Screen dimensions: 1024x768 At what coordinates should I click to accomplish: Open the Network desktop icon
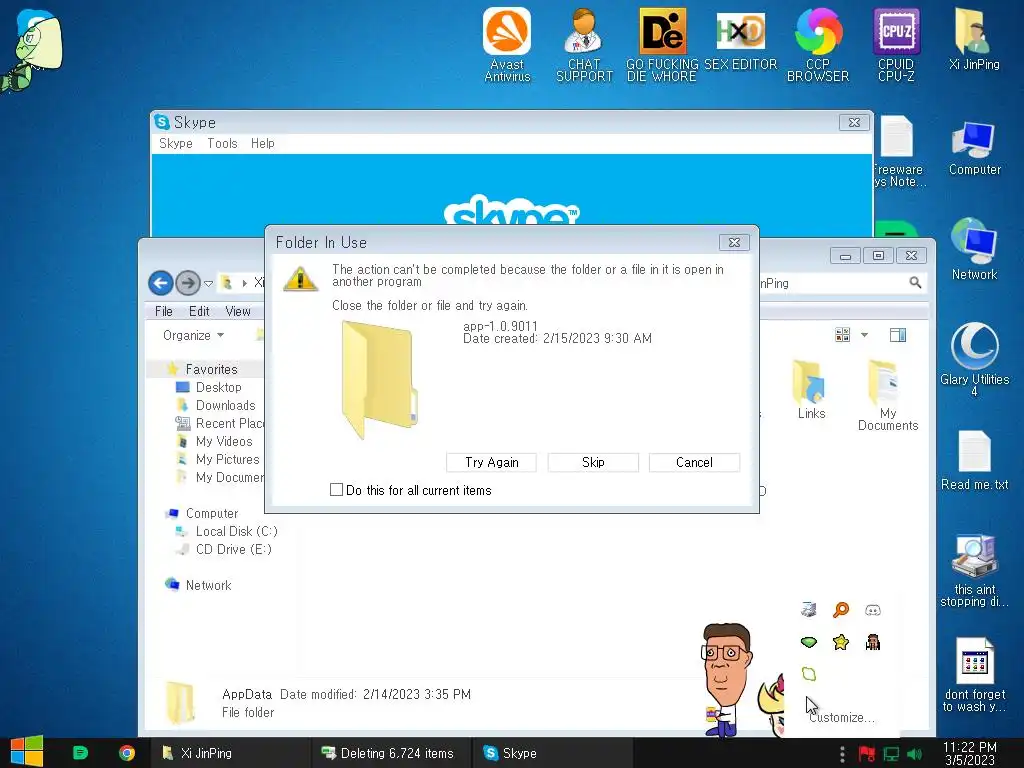click(974, 249)
